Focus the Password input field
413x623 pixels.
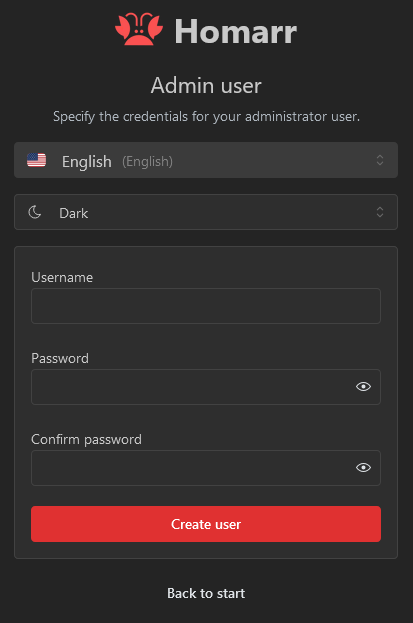pyautogui.click(x=206, y=387)
